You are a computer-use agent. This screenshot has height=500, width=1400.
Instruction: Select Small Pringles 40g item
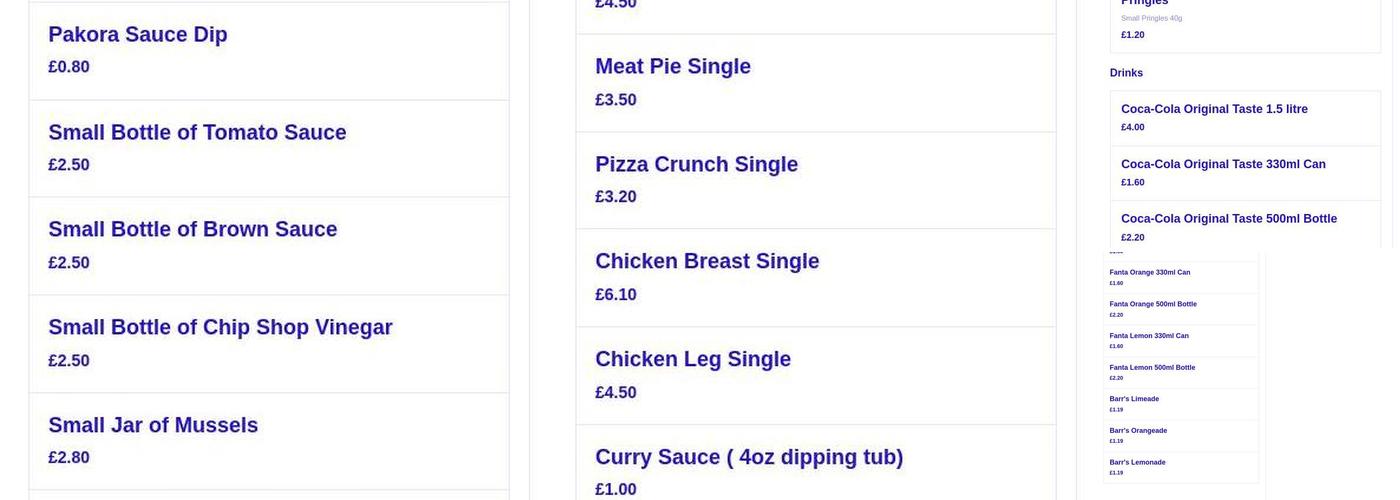click(x=1244, y=20)
